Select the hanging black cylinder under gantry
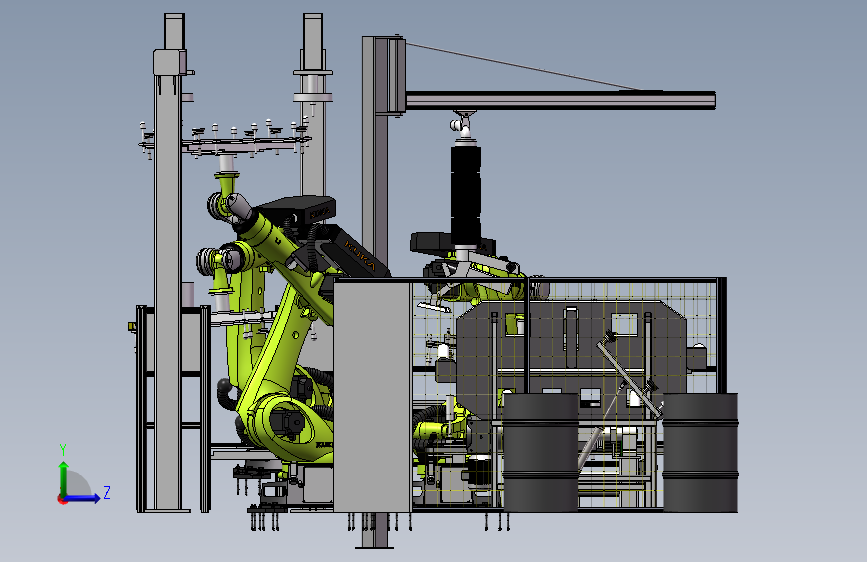 466,194
